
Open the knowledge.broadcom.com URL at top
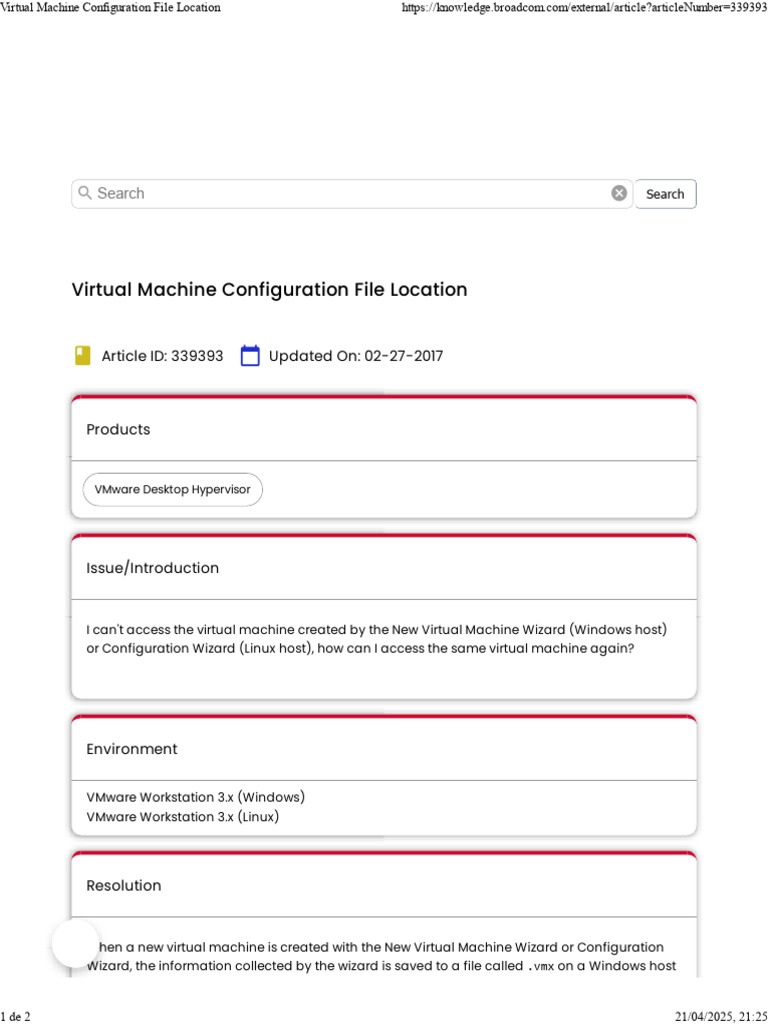pos(584,8)
